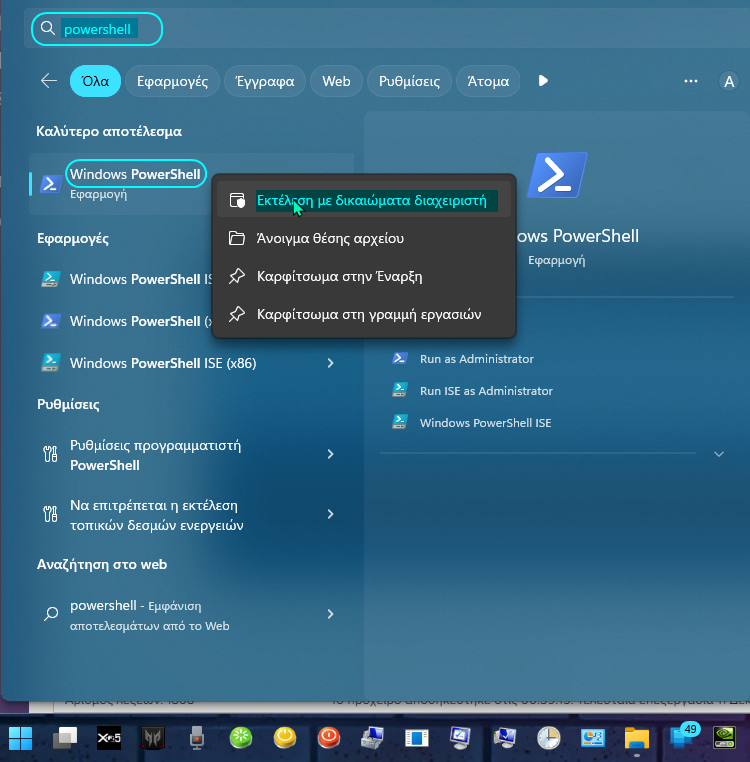Click the admin shield icon in menu
750x762 pixels.
237,200
